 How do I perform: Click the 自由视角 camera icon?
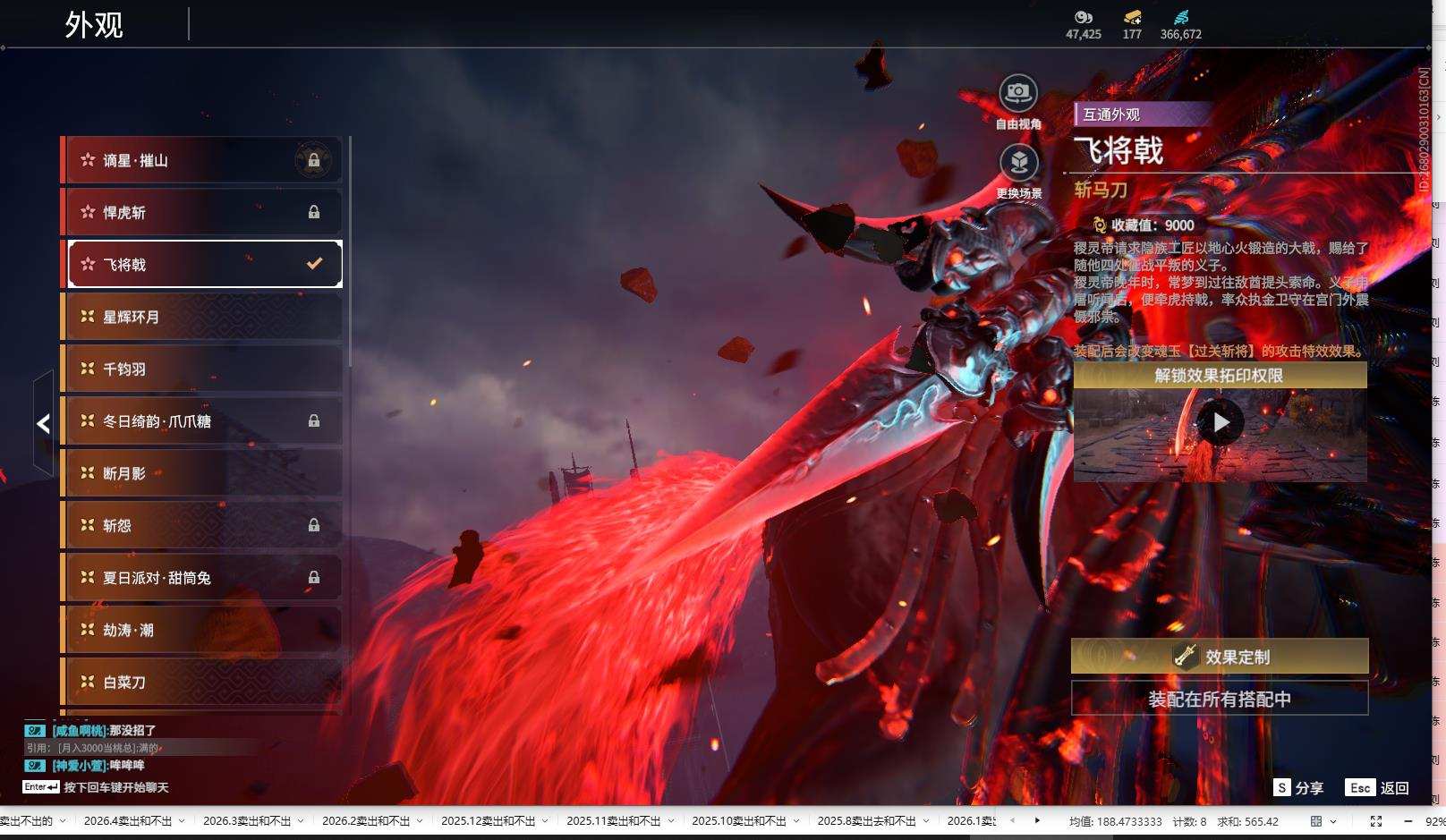(1018, 92)
